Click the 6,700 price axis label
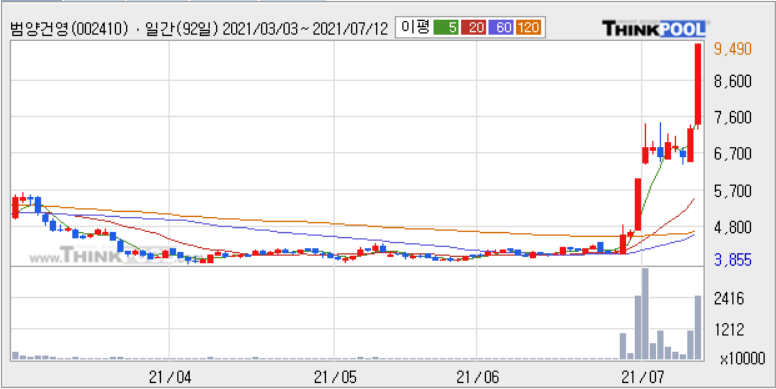776x389 pixels. (733, 154)
